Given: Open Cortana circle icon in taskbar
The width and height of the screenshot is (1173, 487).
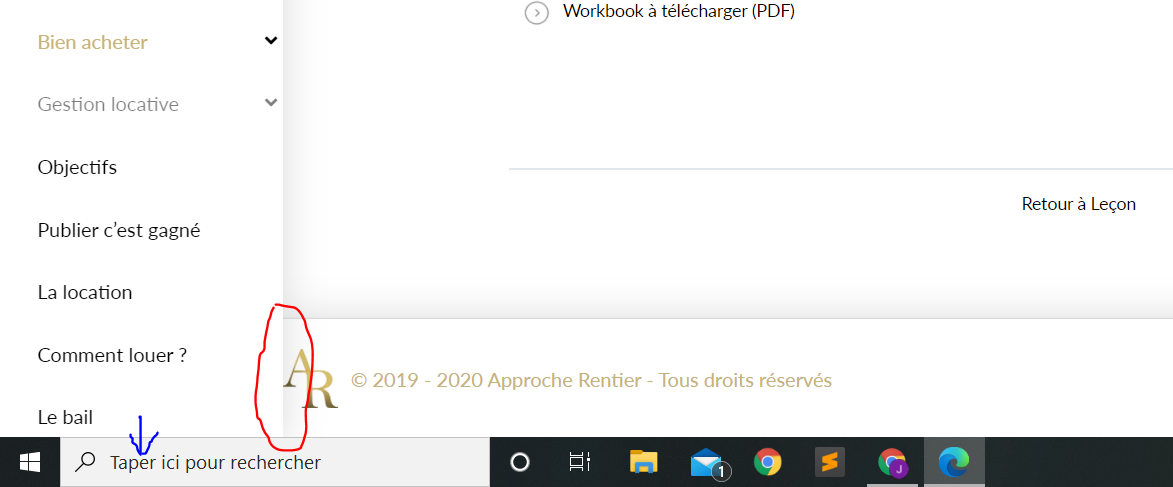Looking at the screenshot, I should tap(519, 462).
